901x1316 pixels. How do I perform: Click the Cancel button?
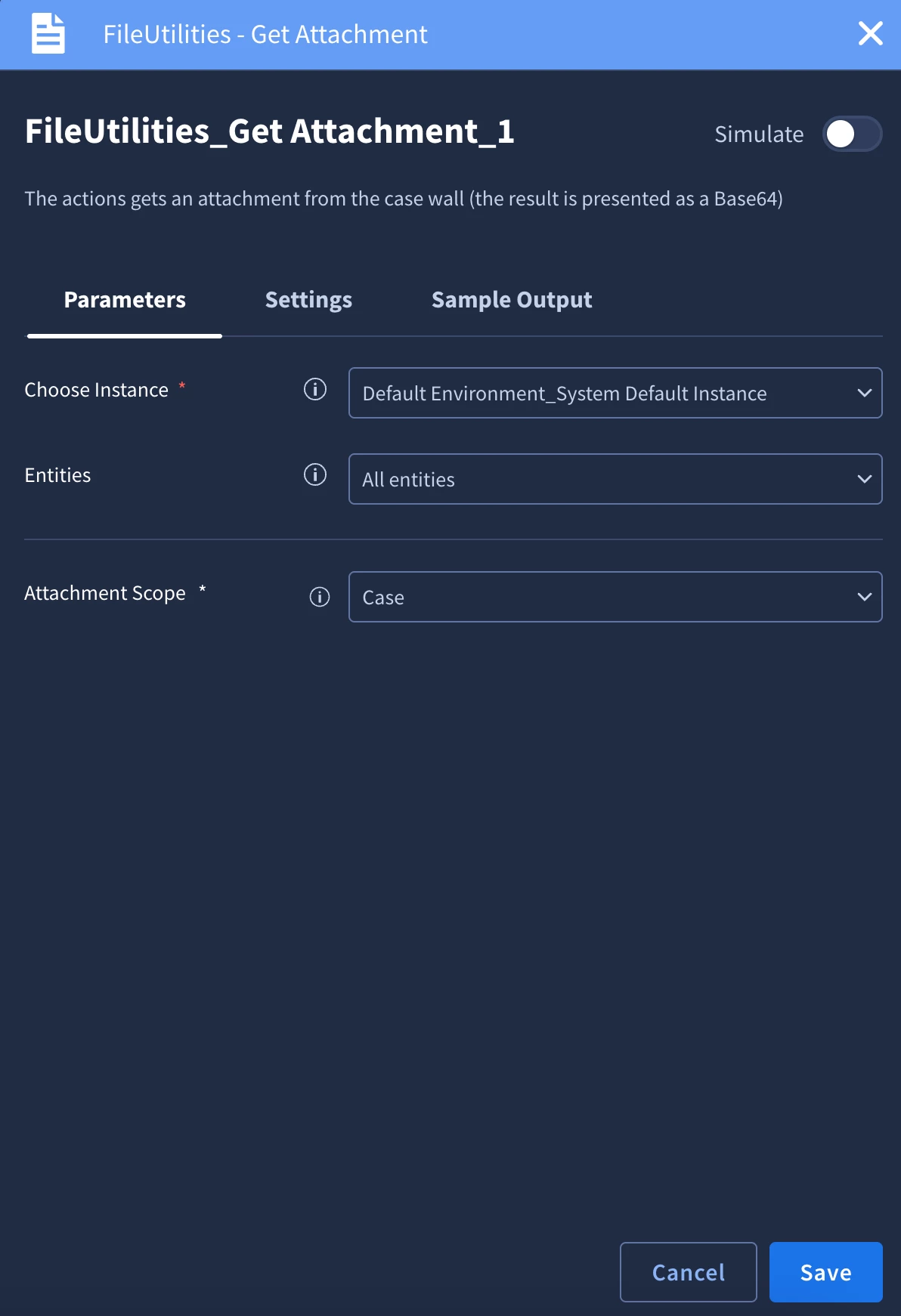click(689, 1272)
